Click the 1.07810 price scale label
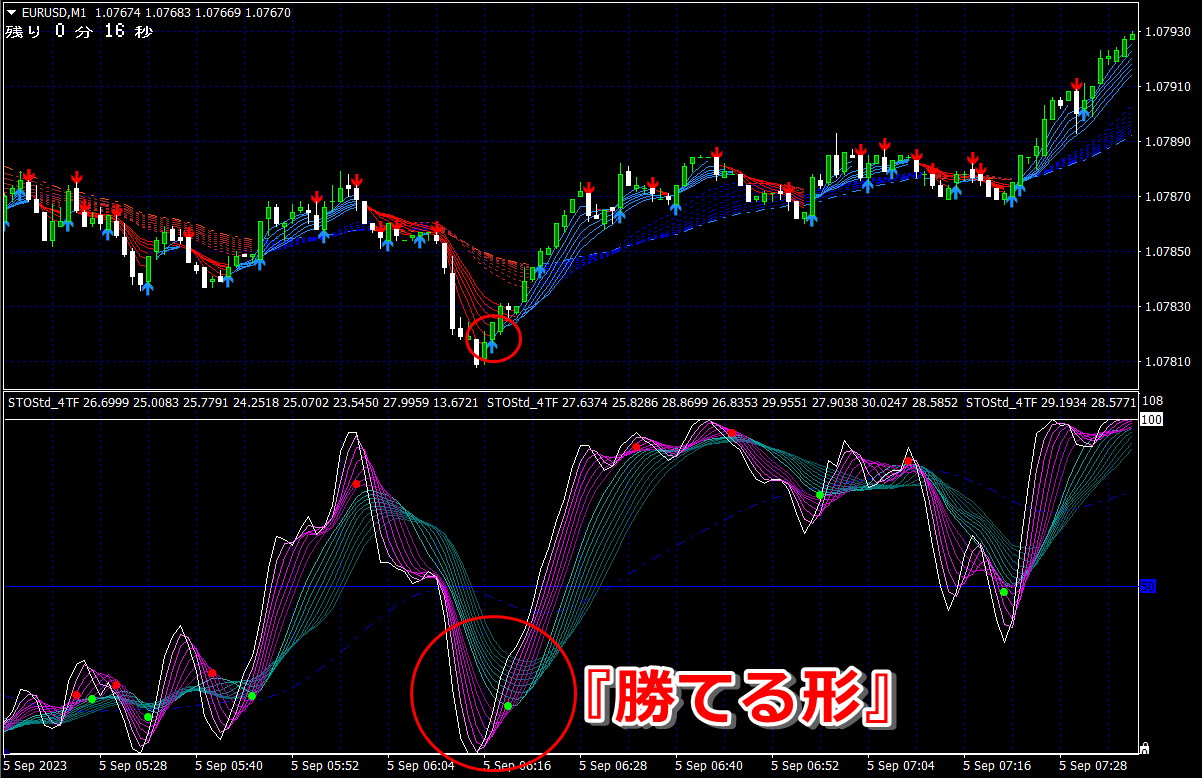Screen dimensions: 1202x778 [x=1167, y=362]
